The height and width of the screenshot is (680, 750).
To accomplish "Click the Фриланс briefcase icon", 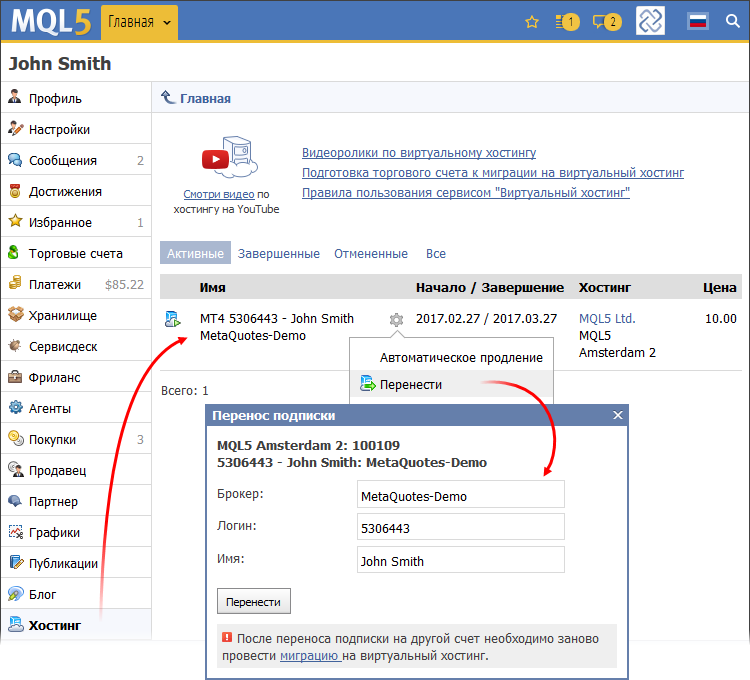I will click(x=15, y=376).
